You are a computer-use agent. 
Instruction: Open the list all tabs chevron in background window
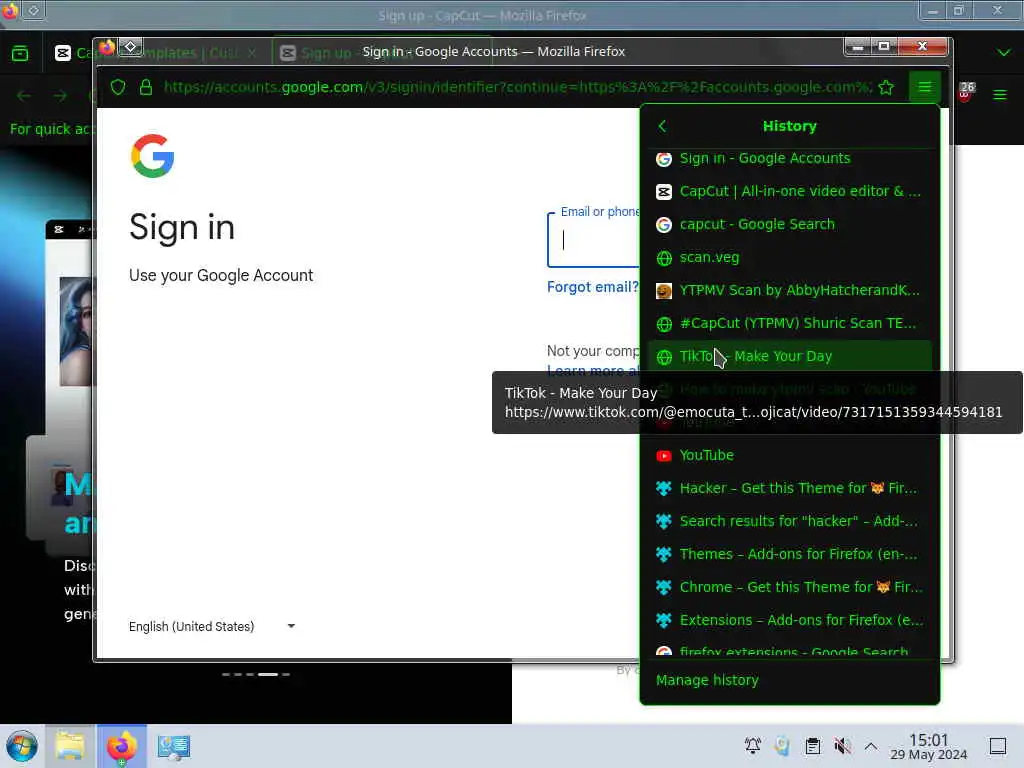1004,52
